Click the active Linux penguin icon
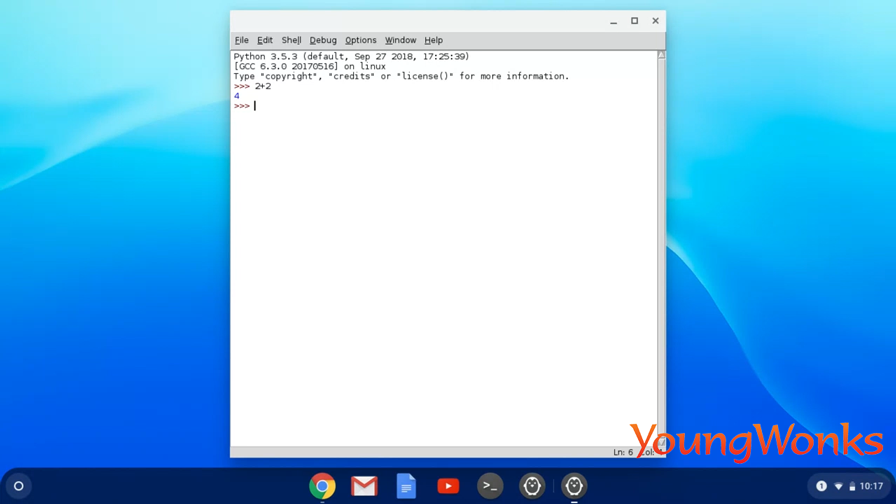This screenshot has width=896, height=504. [574, 486]
